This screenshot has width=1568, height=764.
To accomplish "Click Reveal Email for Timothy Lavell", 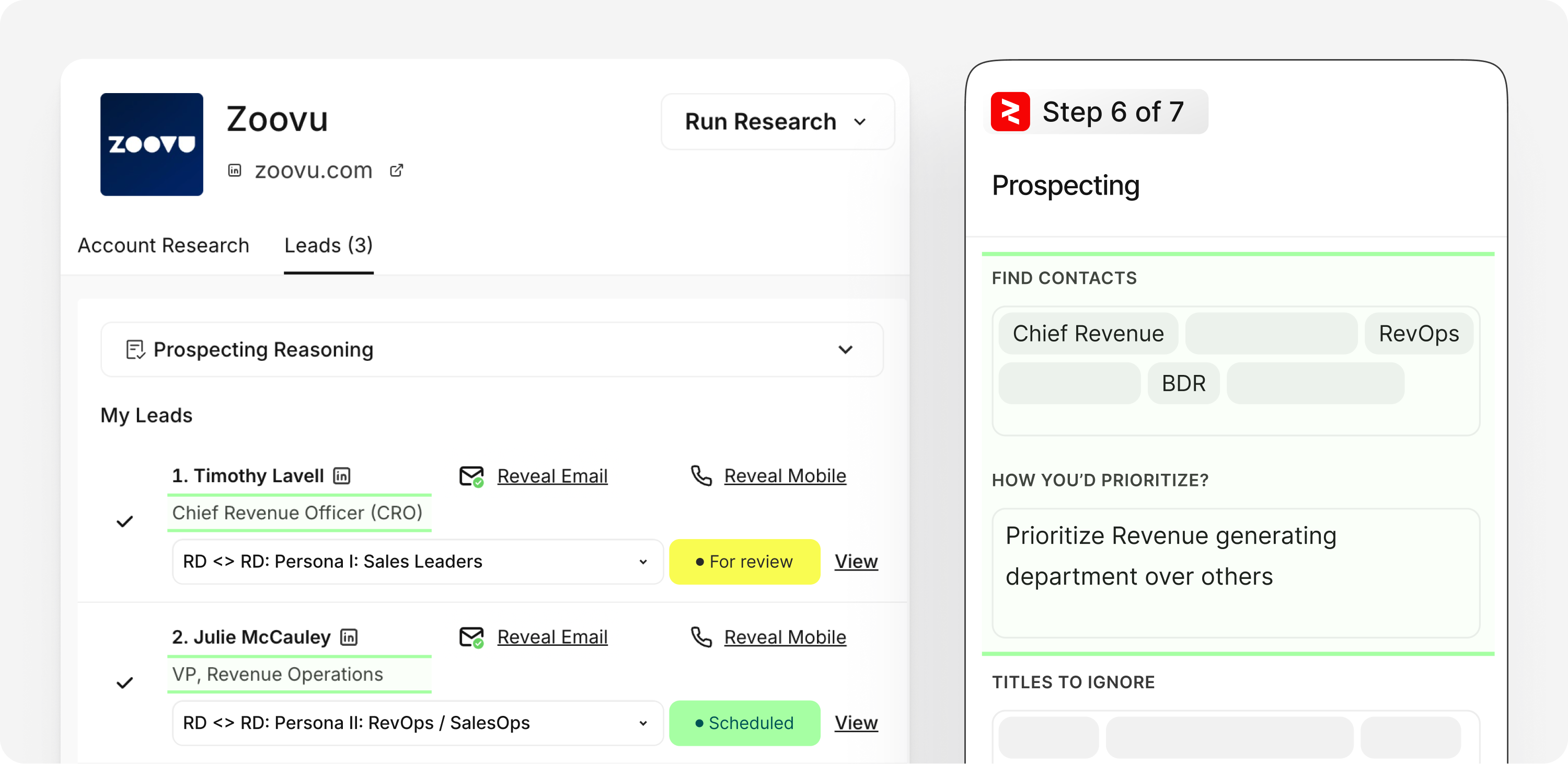I will point(552,476).
